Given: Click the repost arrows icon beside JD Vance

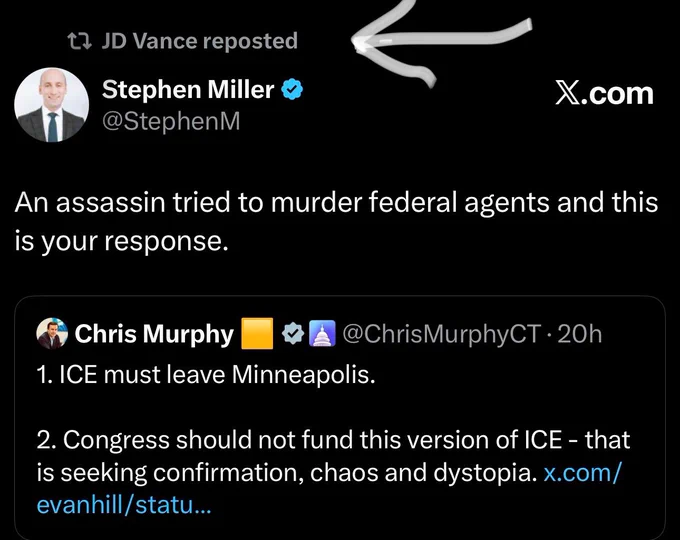Looking at the screenshot, I should click(79, 41).
